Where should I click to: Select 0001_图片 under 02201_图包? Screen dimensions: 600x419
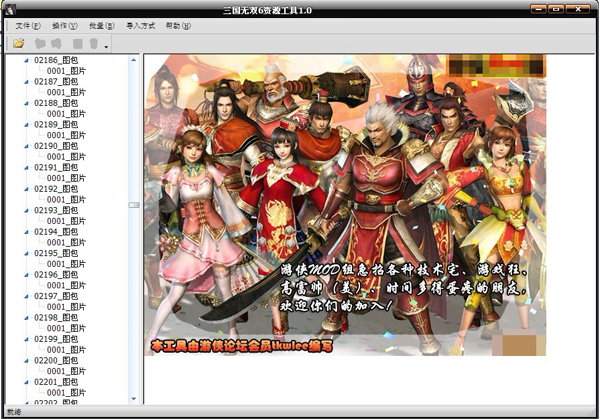66,392
